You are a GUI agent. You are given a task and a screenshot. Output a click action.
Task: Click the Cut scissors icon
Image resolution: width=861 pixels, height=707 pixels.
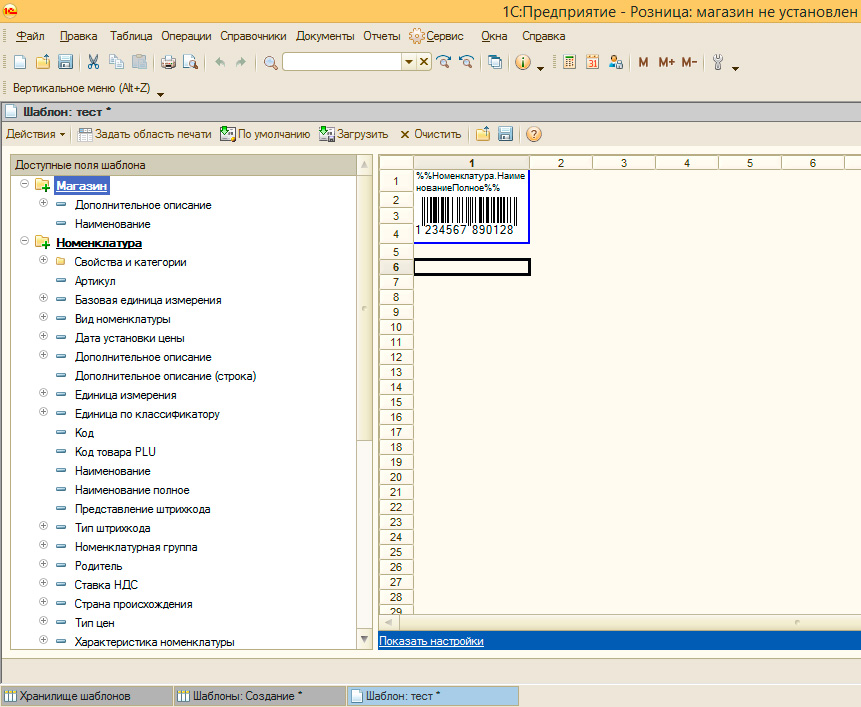coord(93,62)
